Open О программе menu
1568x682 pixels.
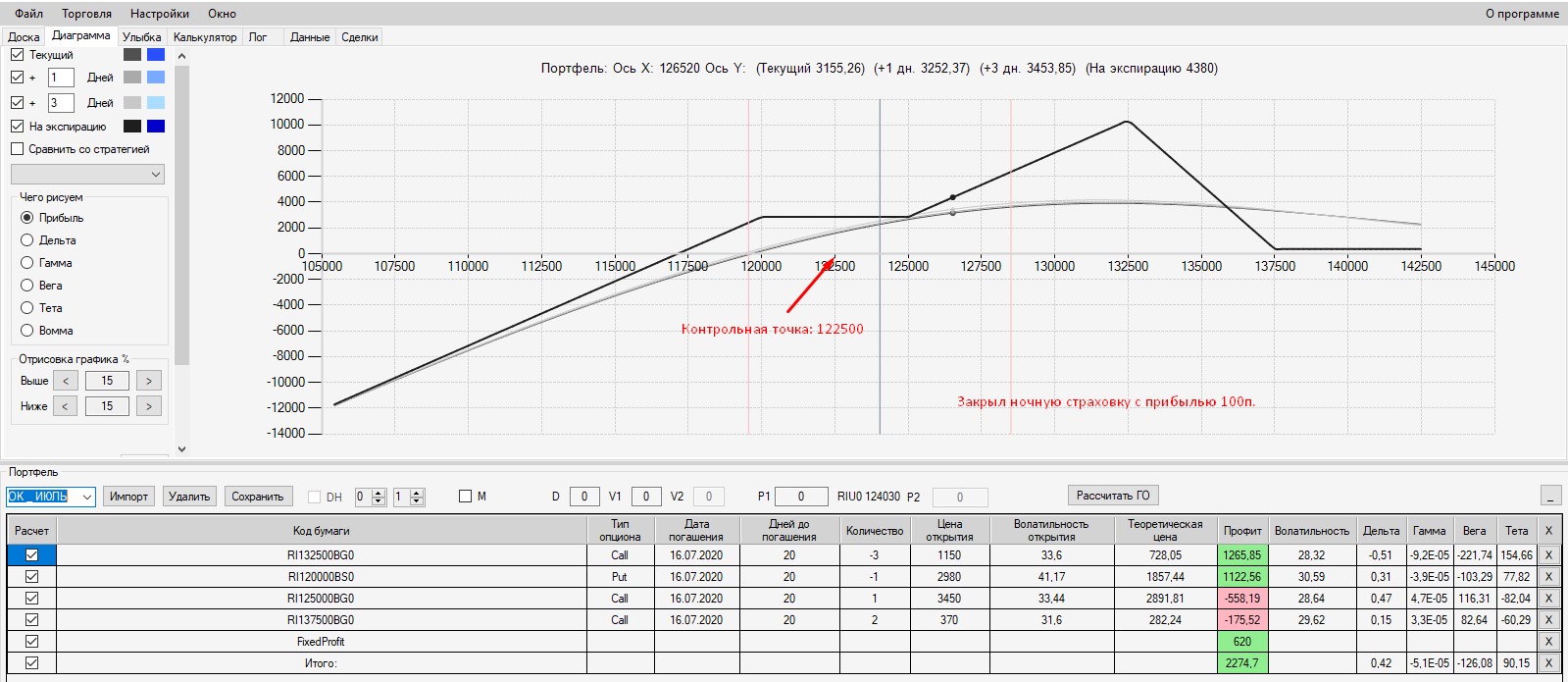pyautogui.click(x=1522, y=14)
